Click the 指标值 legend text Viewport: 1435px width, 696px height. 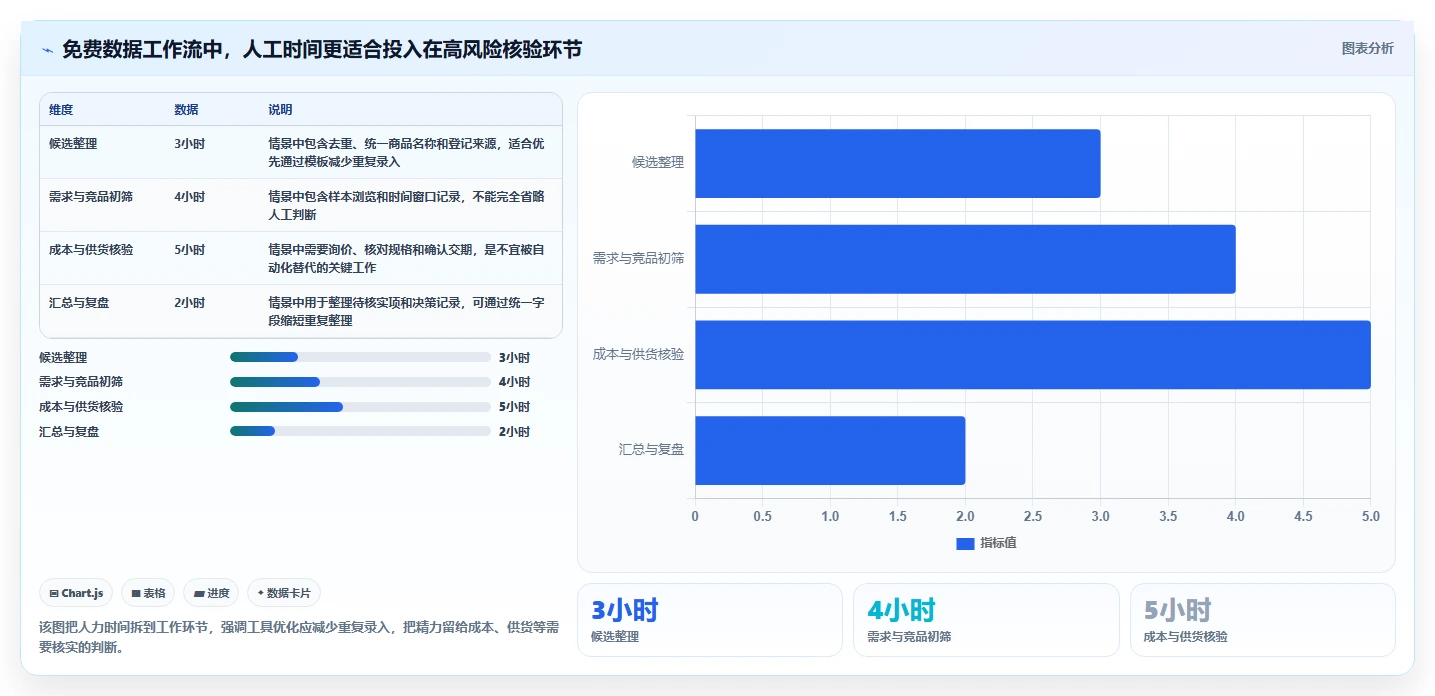998,543
